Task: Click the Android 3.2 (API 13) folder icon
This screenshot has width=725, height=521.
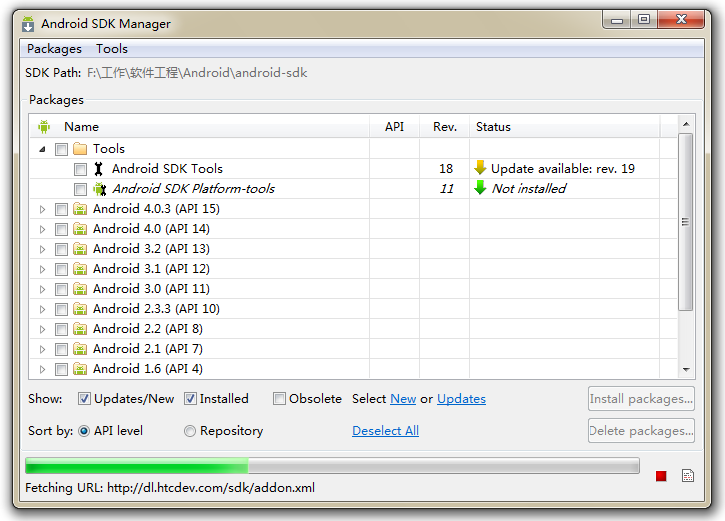Action: click(x=80, y=249)
